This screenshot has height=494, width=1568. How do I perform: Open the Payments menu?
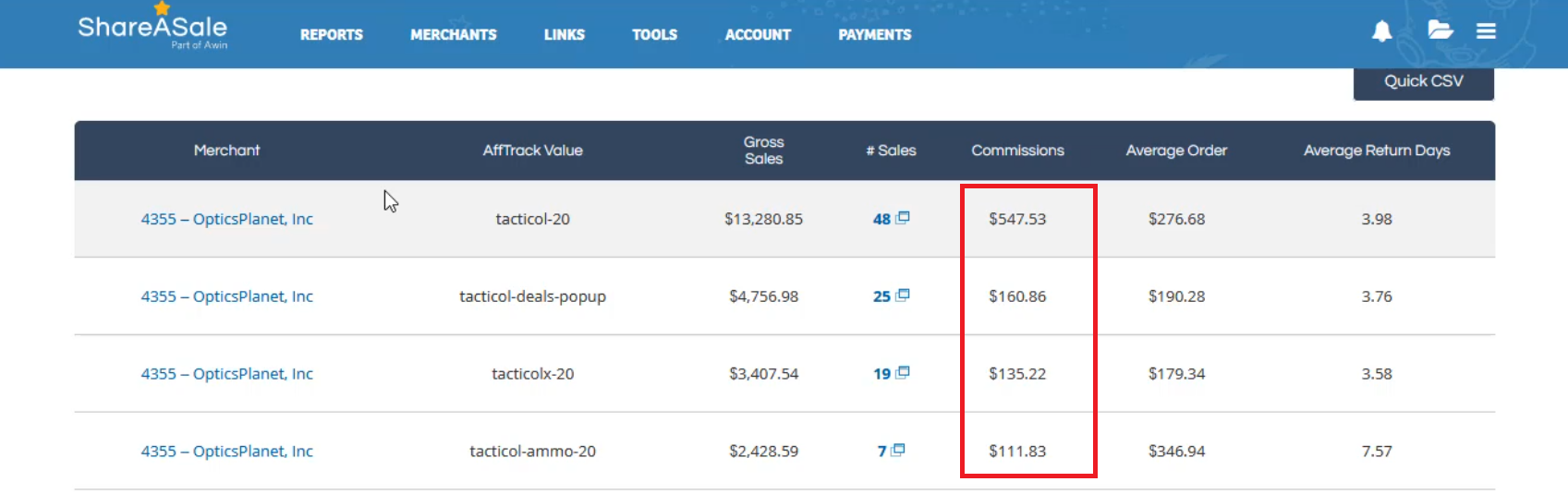(875, 34)
